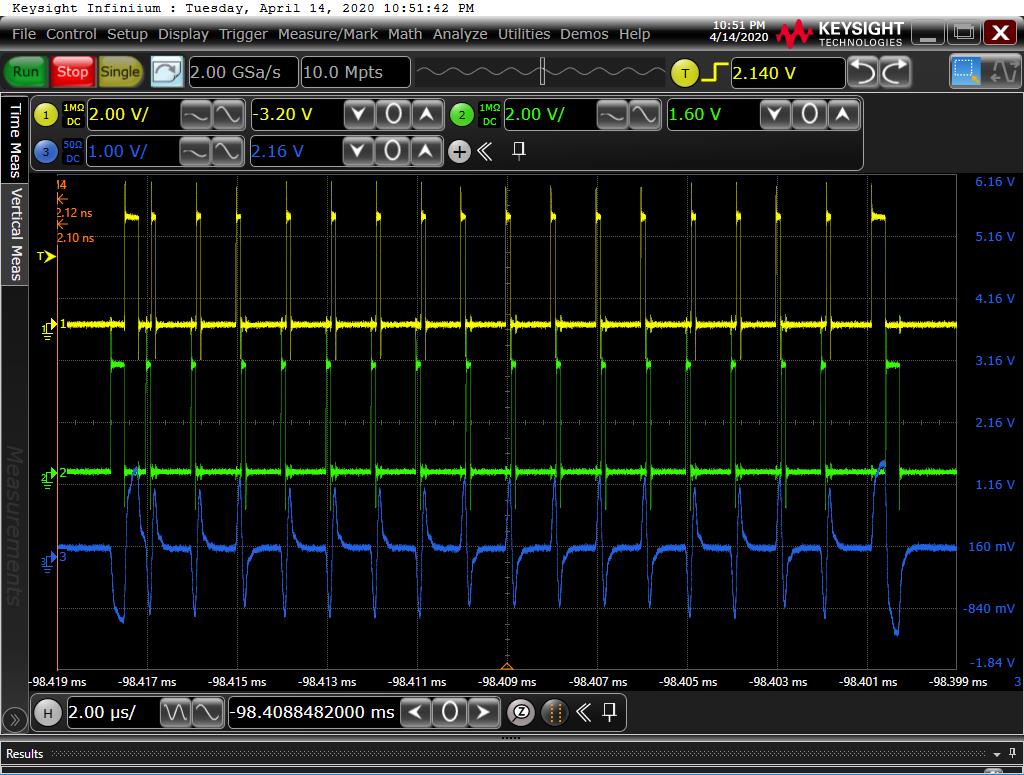Select the zoom box selection tool
This screenshot has height=775, width=1024.
[967, 72]
